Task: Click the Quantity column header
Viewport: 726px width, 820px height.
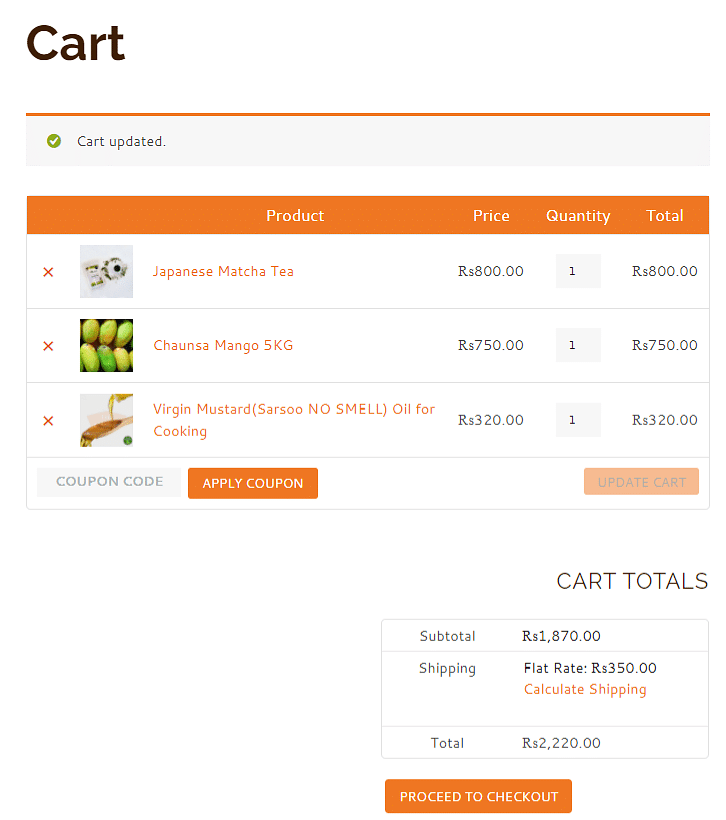Action: click(578, 215)
